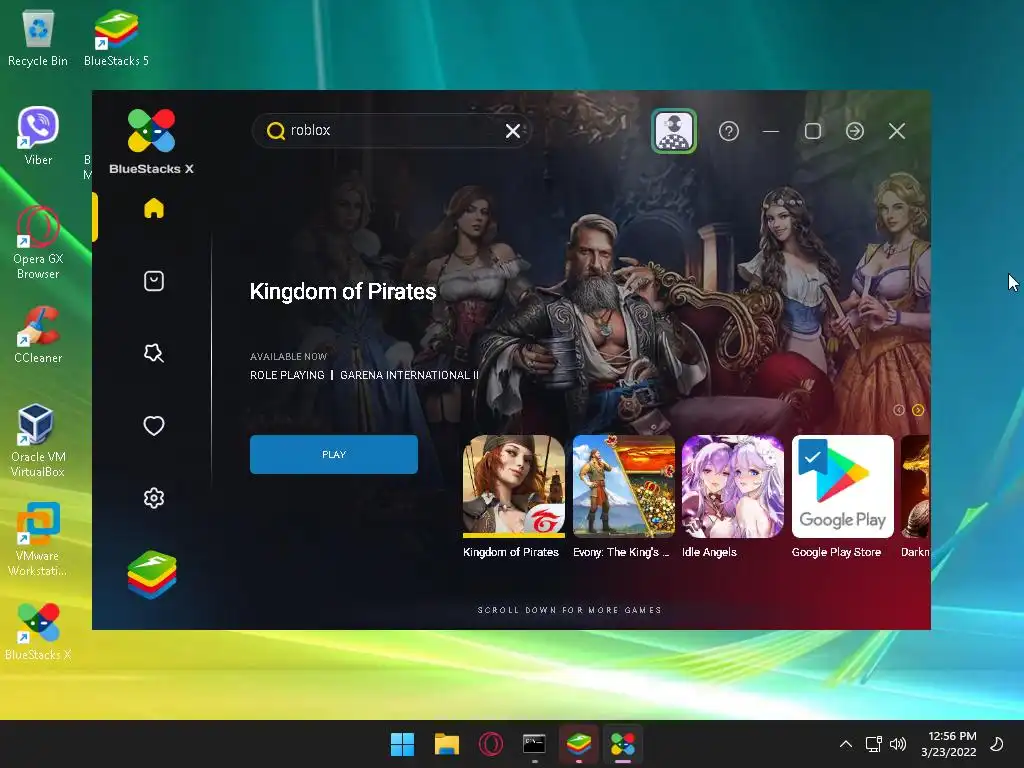Open Favorites heart icon in sidebar
Image resolution: width=1024 pixels, height=768 pixels.
(x=153, y=426)
